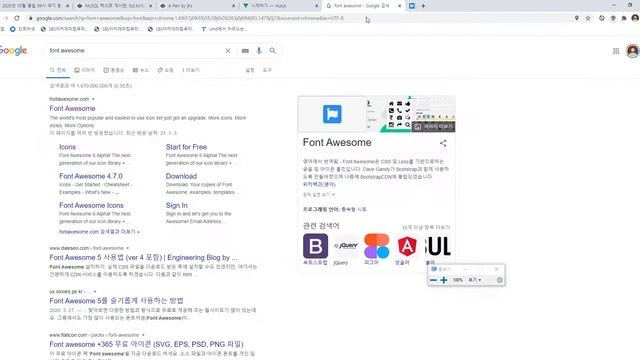Image resolution: width=640 pixels, height=360 pixels.
Task: Open the 도구 tools menu under search bar
Action: tap(267, 70)
